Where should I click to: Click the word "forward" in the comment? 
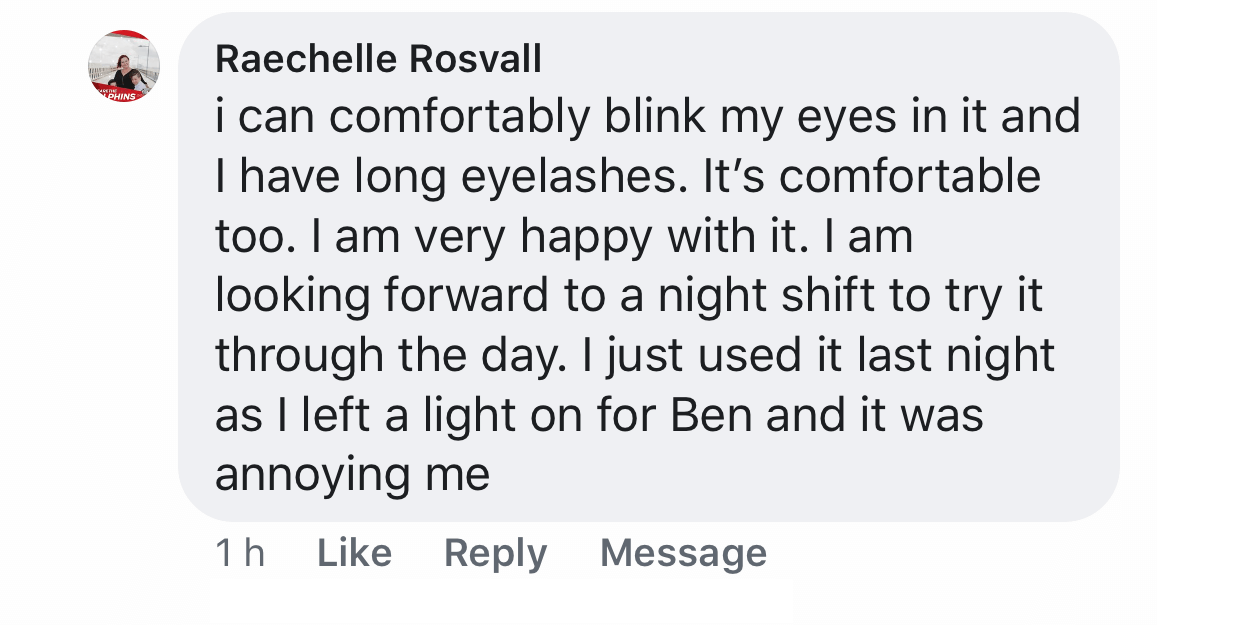click(x=467, y=296)
